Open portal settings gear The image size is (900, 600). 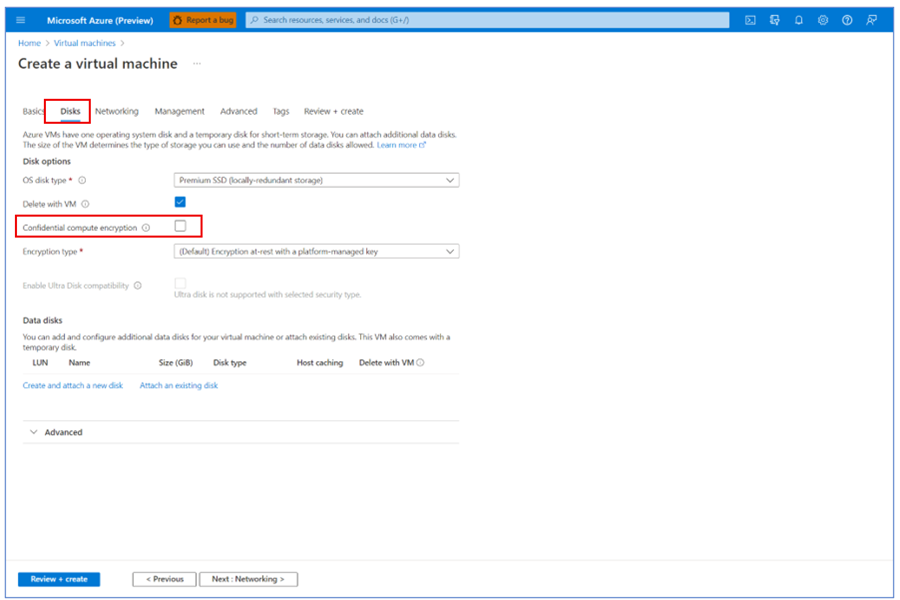coord(823,20)
